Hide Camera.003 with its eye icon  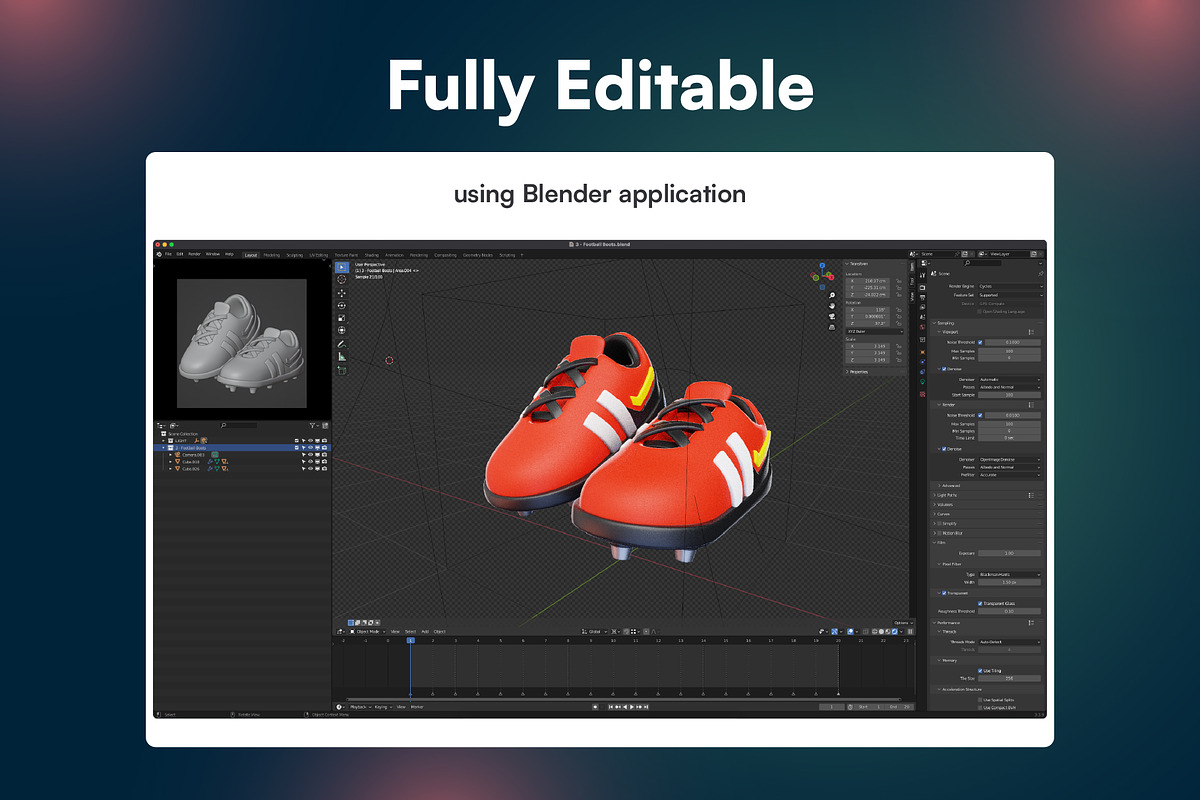[x=310, y=455]
